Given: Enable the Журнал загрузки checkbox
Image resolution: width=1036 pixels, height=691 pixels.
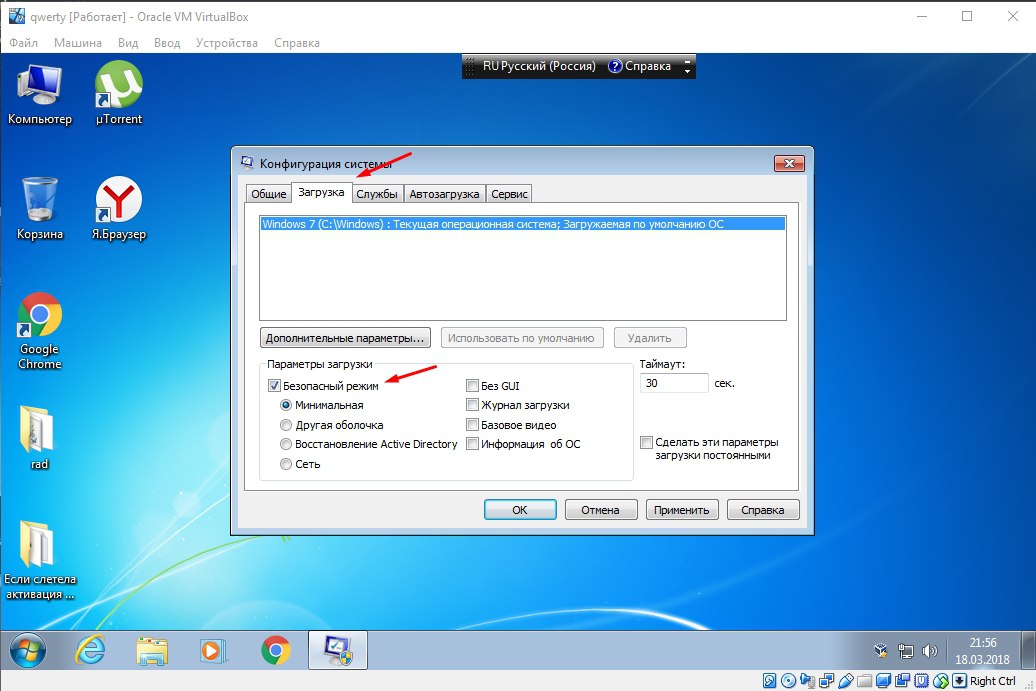Looking at the screenshot, I should 472,405.
